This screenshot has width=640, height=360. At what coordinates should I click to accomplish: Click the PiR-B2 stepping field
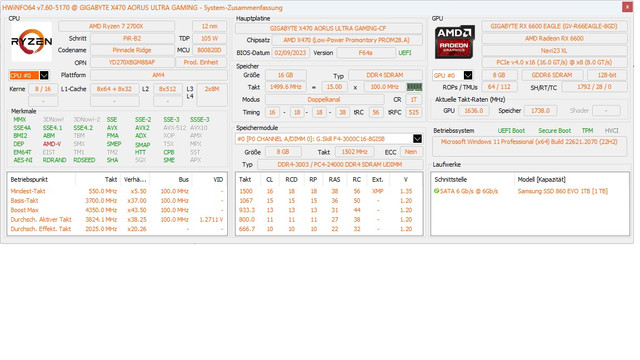pyautogui.click(x=132, y=38)
